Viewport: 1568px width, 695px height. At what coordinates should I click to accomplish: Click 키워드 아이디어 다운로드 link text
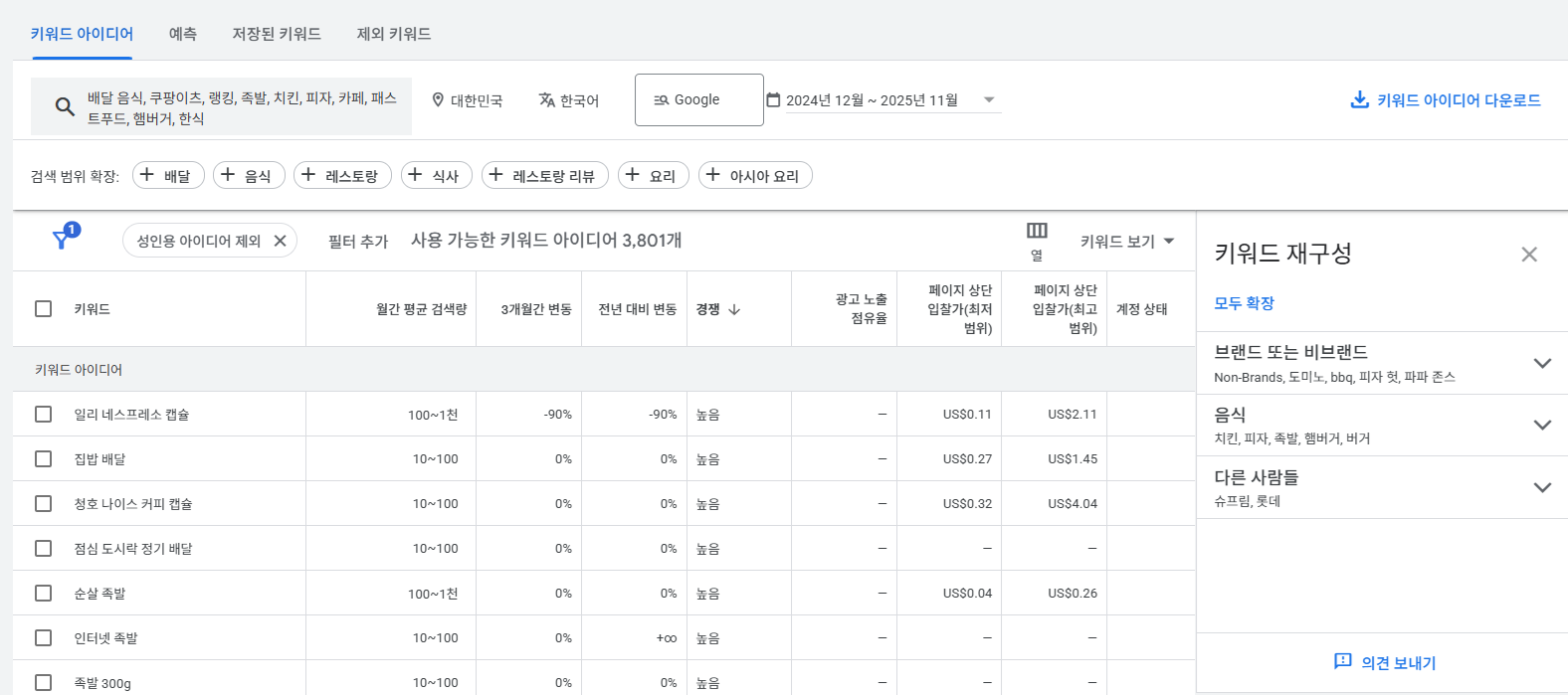click(1459, 99)
